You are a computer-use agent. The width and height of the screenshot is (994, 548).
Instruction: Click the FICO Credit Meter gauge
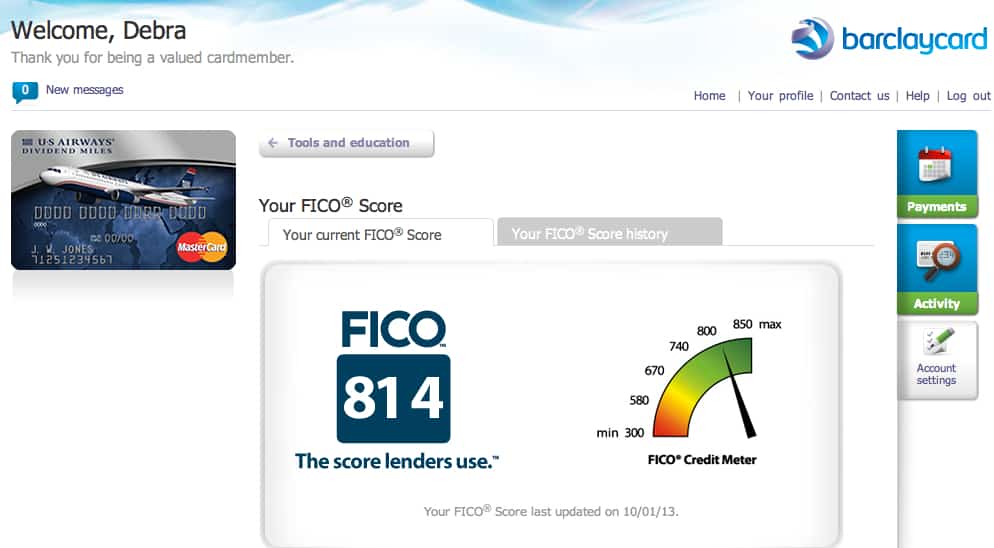point(705,388)
